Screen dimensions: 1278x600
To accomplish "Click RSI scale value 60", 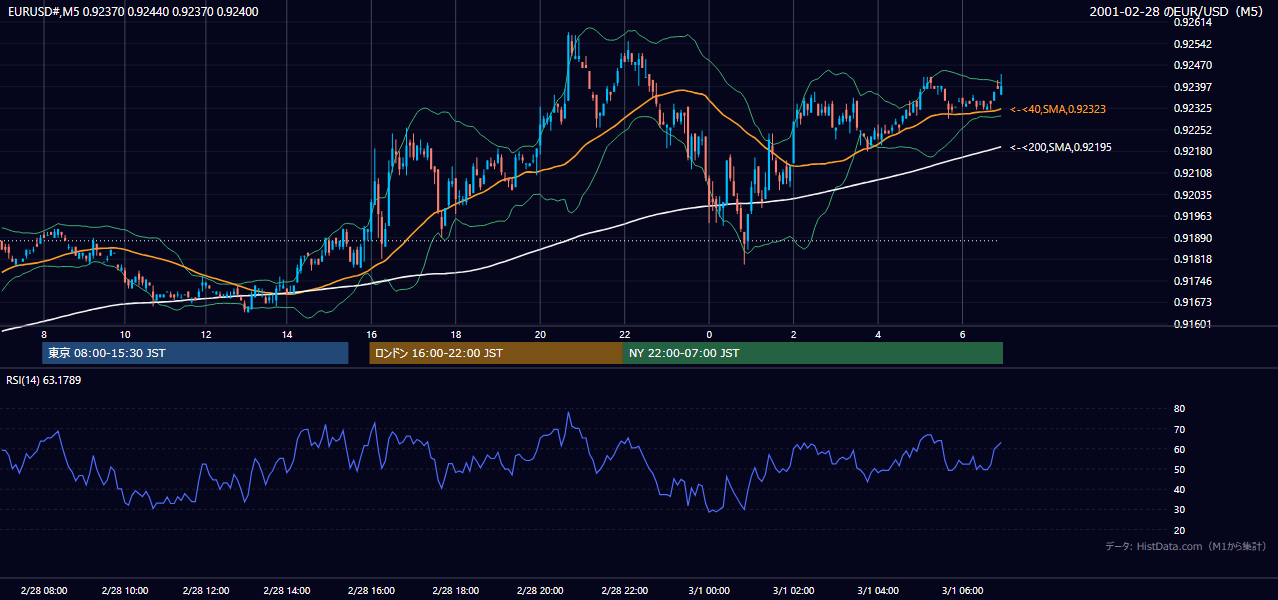I will point(1179,449).
